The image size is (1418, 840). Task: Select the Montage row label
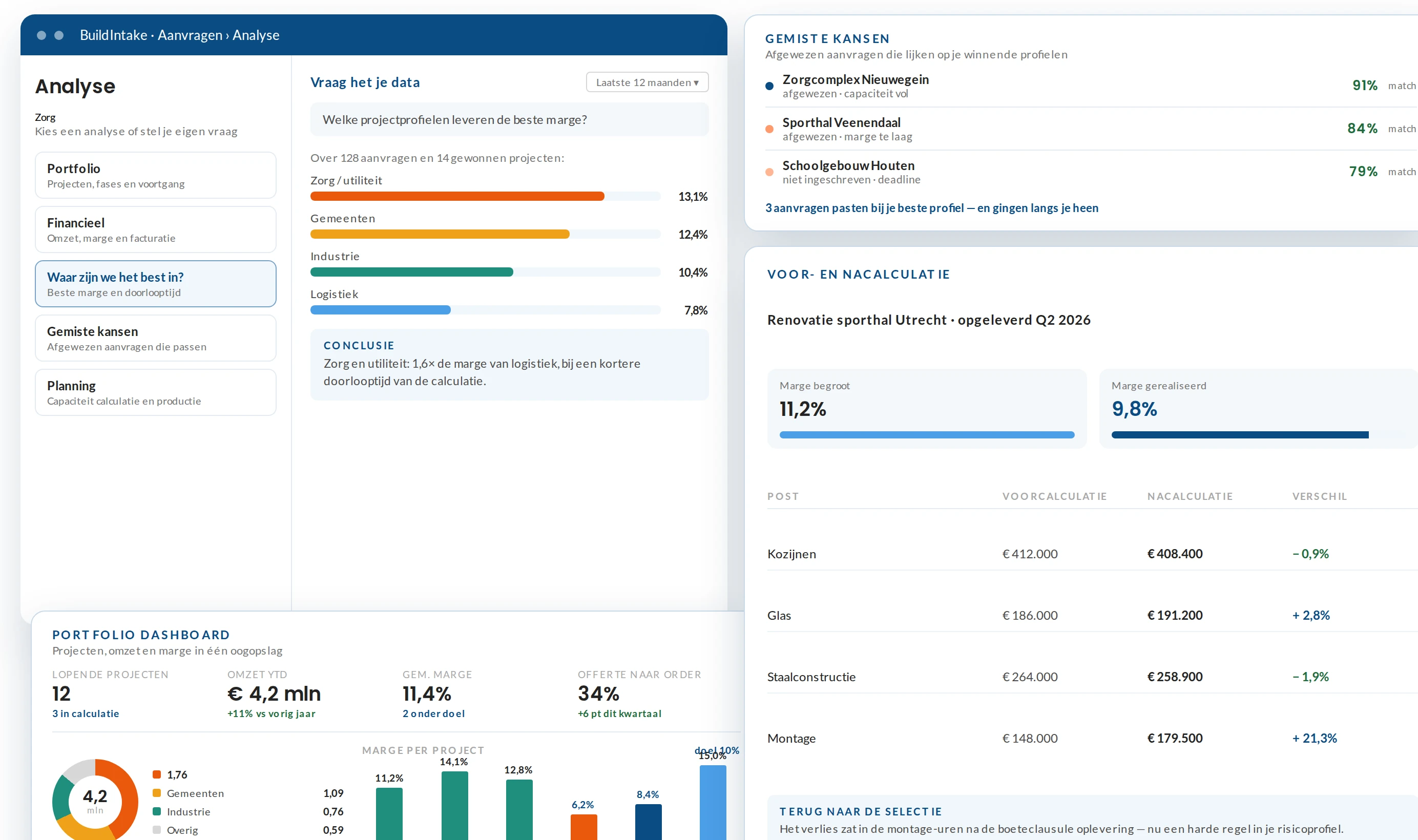click(x=791, y=739)
